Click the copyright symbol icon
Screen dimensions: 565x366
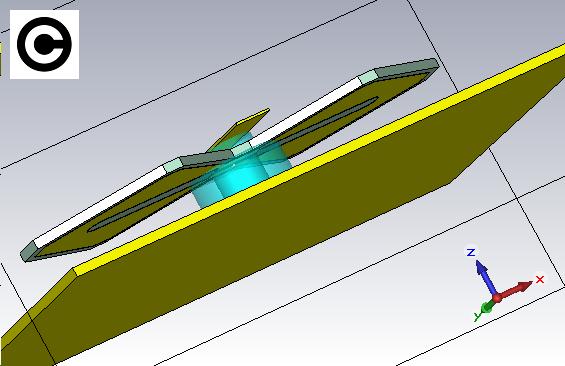[x=44, y=44]
